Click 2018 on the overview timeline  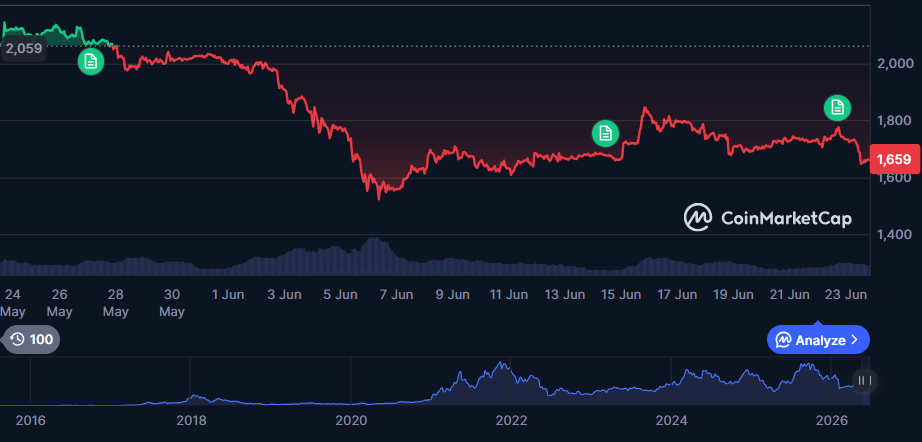coord(191,421)
